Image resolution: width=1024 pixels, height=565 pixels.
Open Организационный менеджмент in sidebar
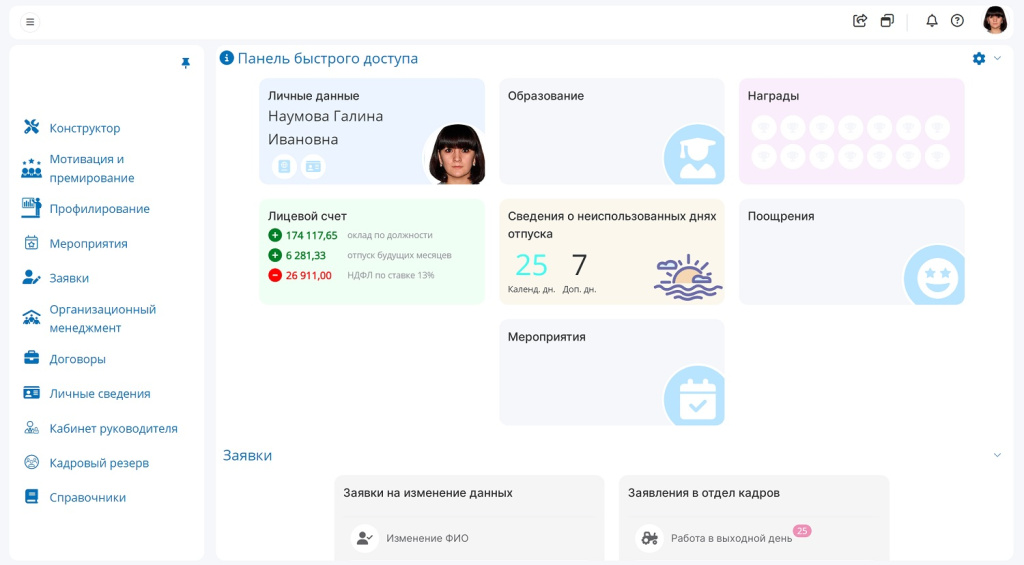(103, 319)
